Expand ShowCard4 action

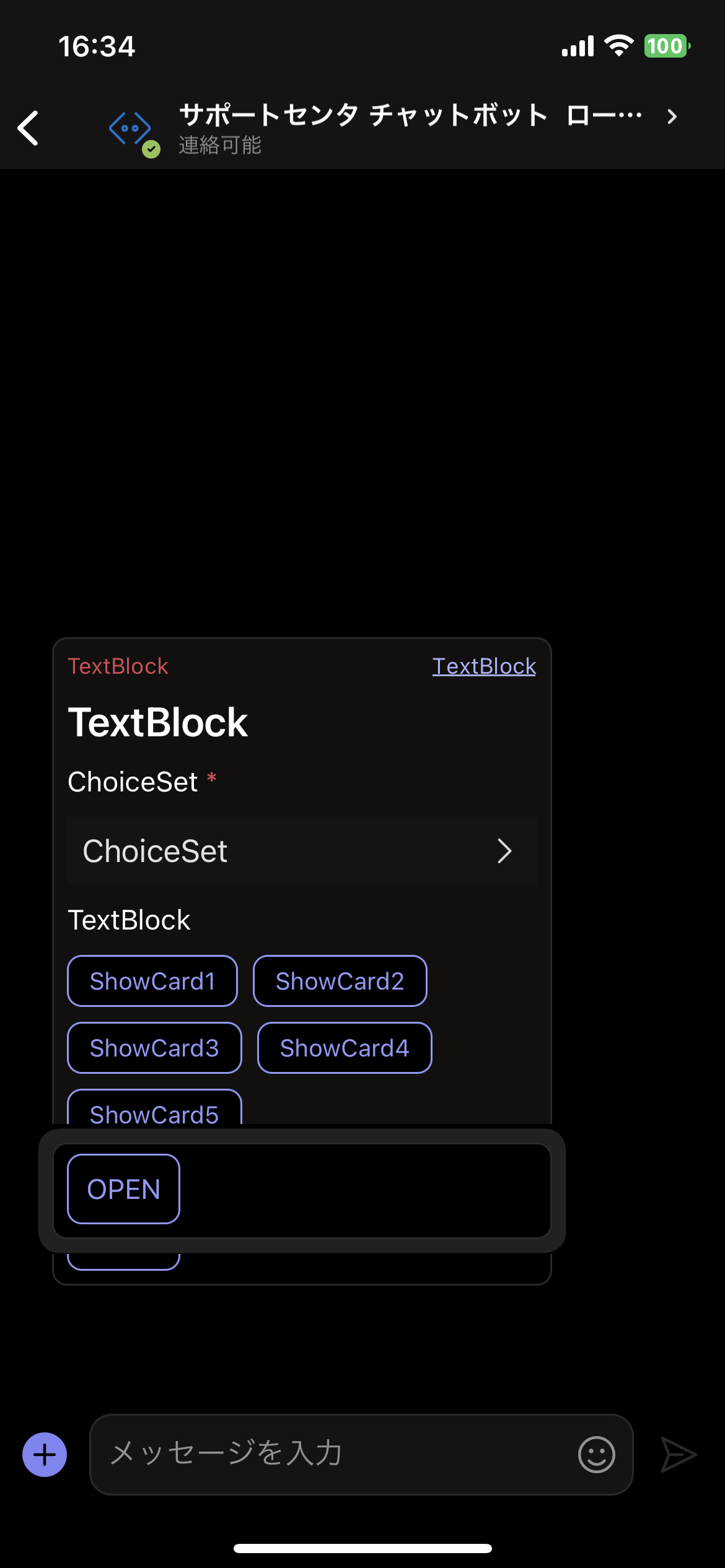coord(345,1048)
